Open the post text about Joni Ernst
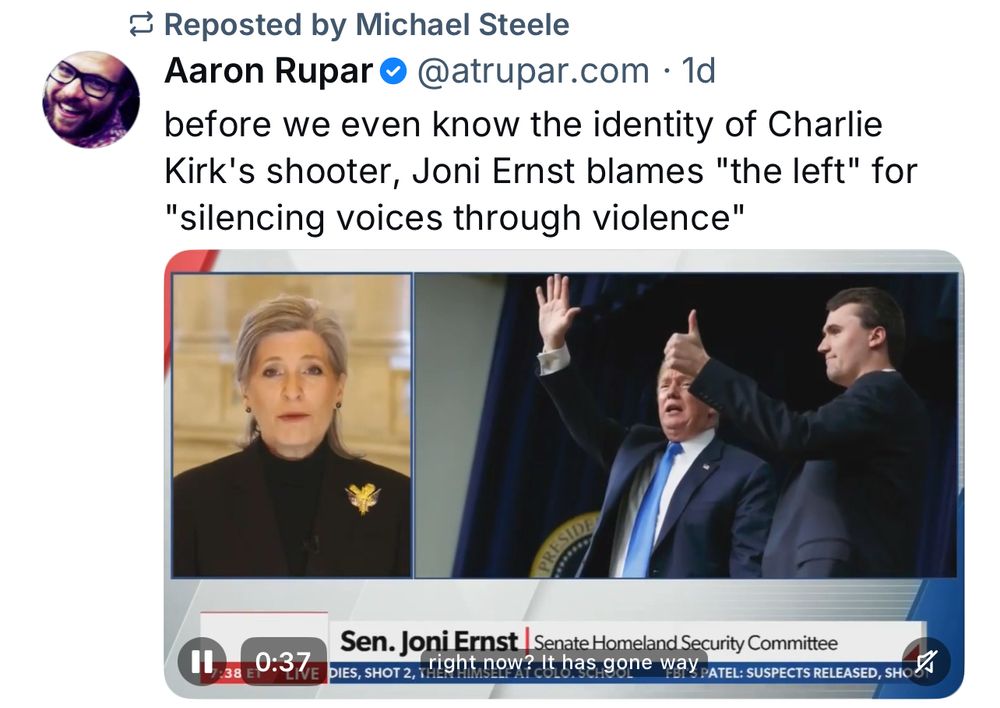The height and width of the screenshot is (708, 1000). click(540, 171)
